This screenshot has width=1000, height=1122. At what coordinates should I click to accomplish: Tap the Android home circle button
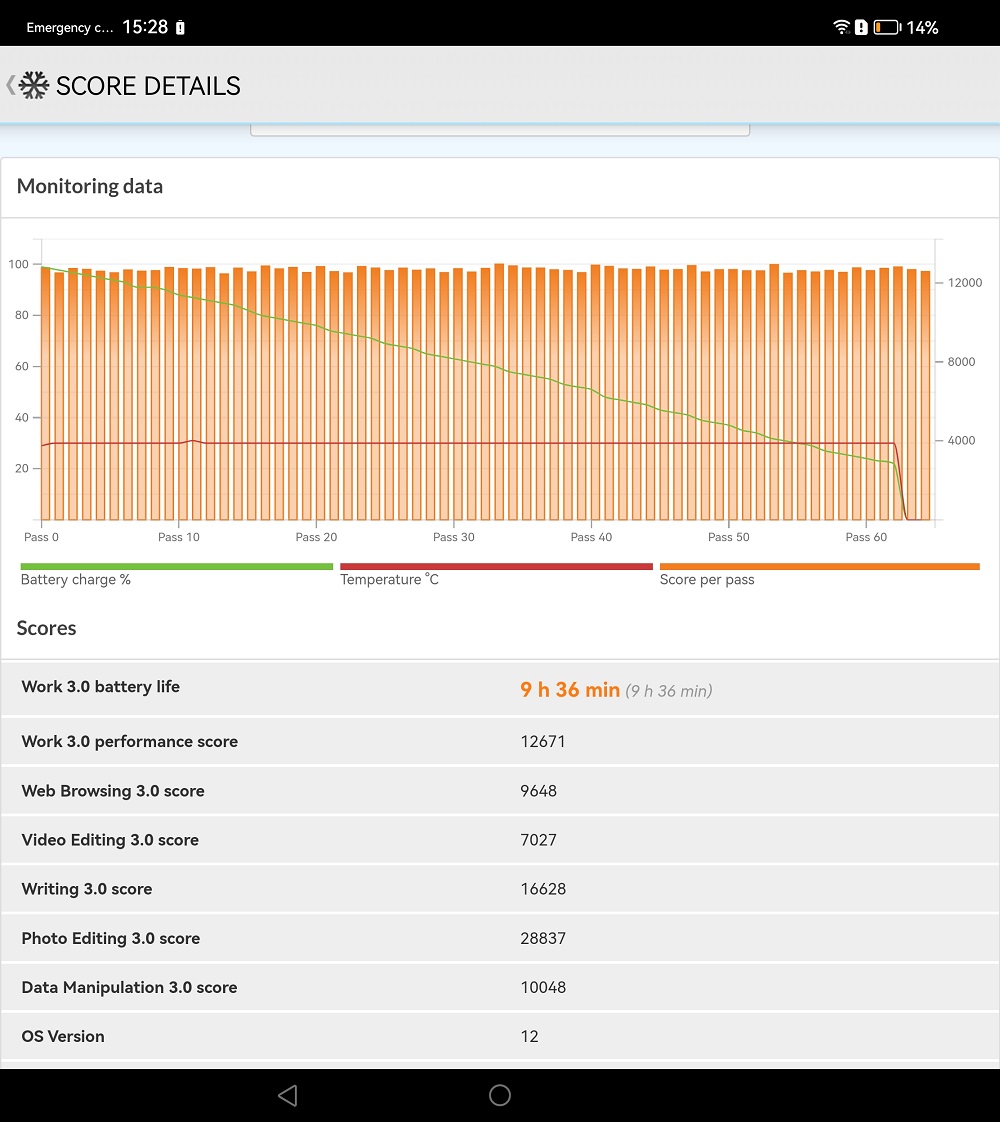(x=499, y=1095)
